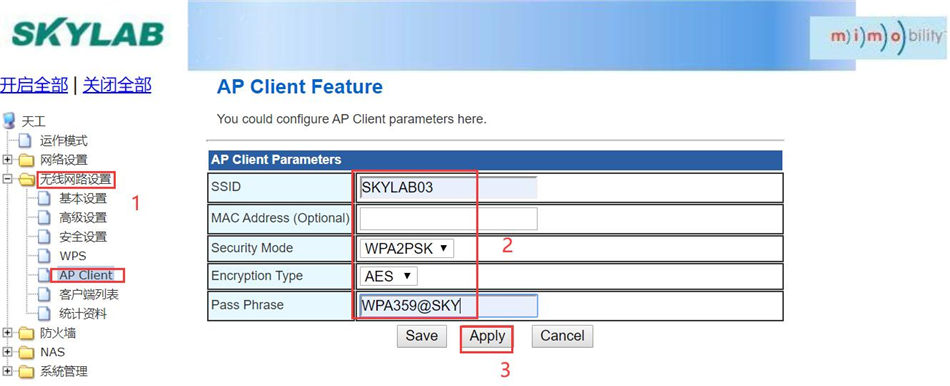The image size is (950, 386).
Task: Click the SKYLAB logo
Action: point(88,34)
